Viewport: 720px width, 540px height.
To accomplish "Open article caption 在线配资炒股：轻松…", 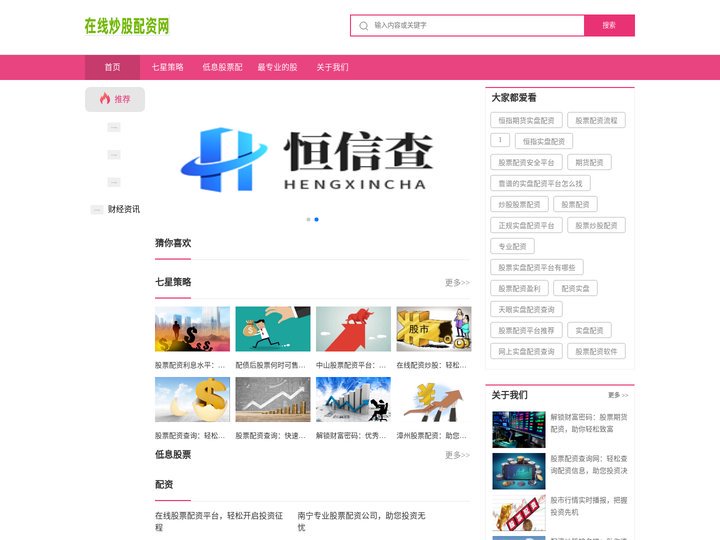I will coord(432,365).
